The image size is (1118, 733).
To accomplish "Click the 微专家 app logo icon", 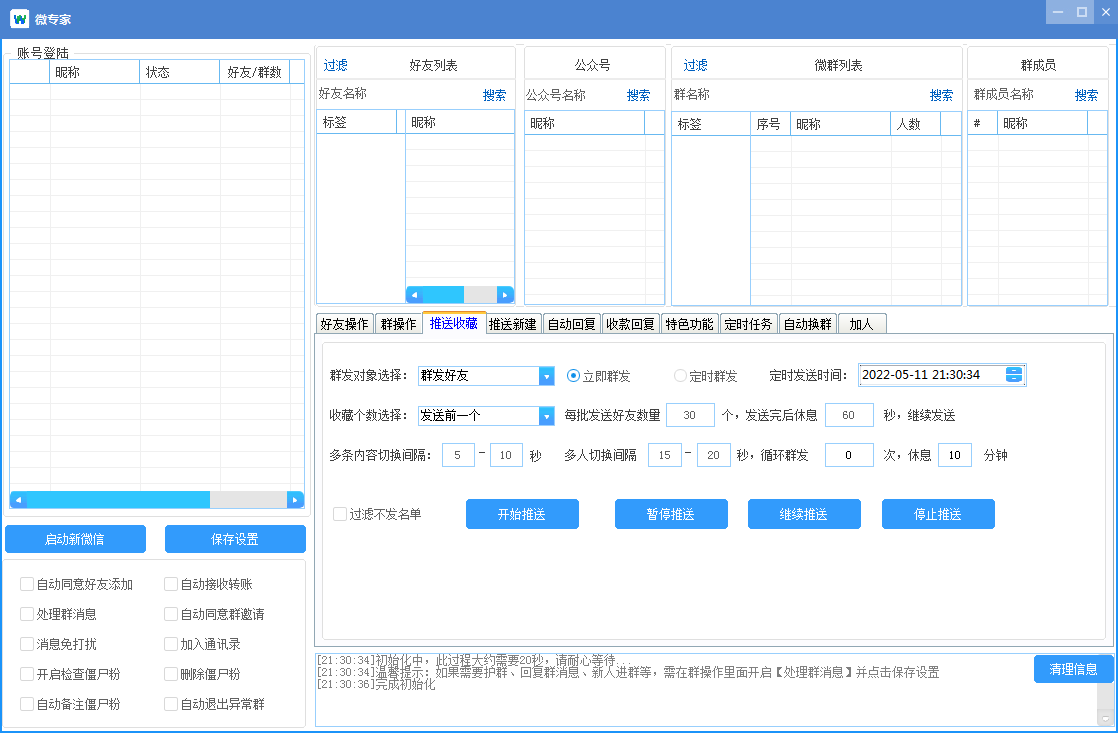I will 19,19.
